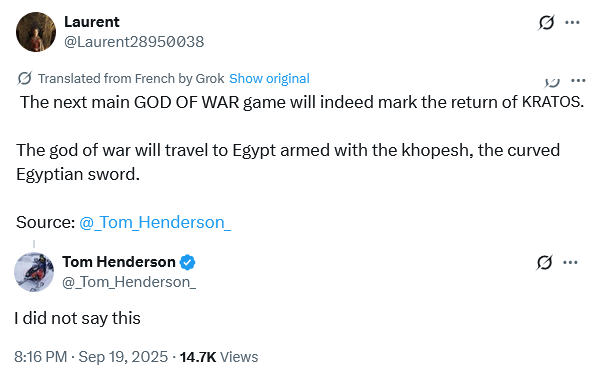Image resolution: width=598 pixels, height=385 pixels.
Task: Click the Grok icon on Tom Henderson's post
Action: tap(544, 263)
